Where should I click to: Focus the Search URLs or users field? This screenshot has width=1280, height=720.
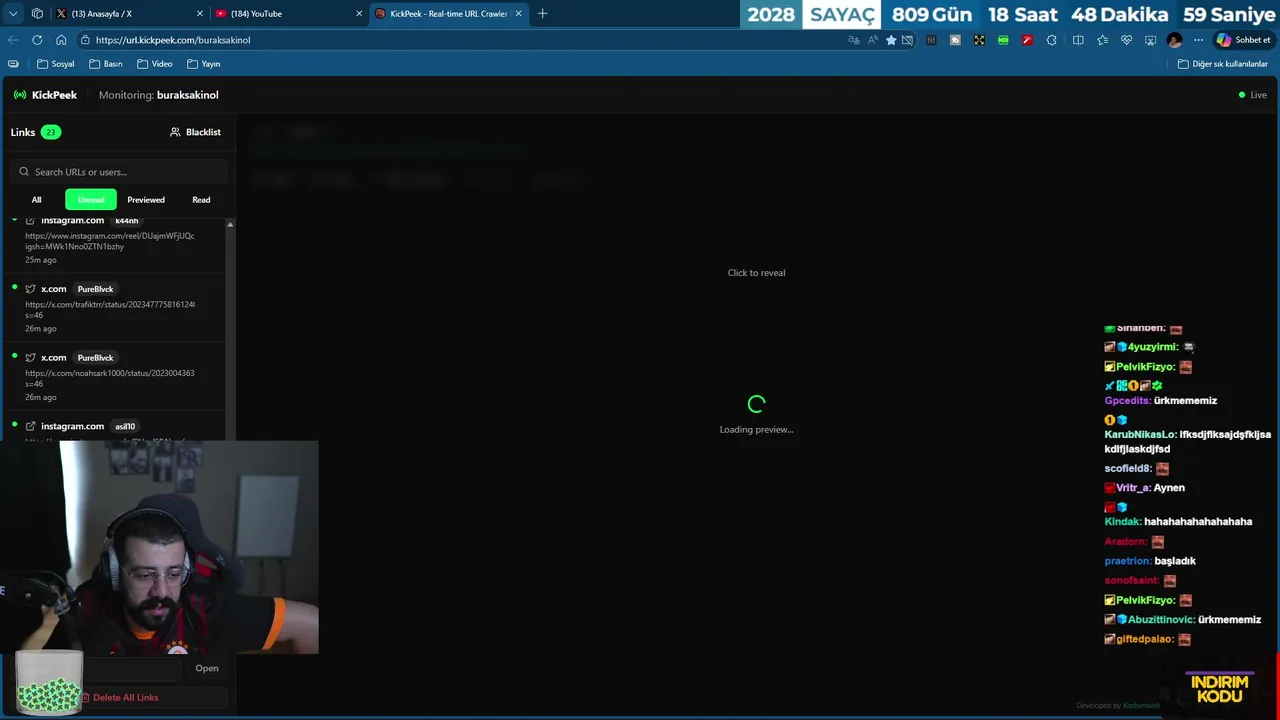(x=119, y=172)
